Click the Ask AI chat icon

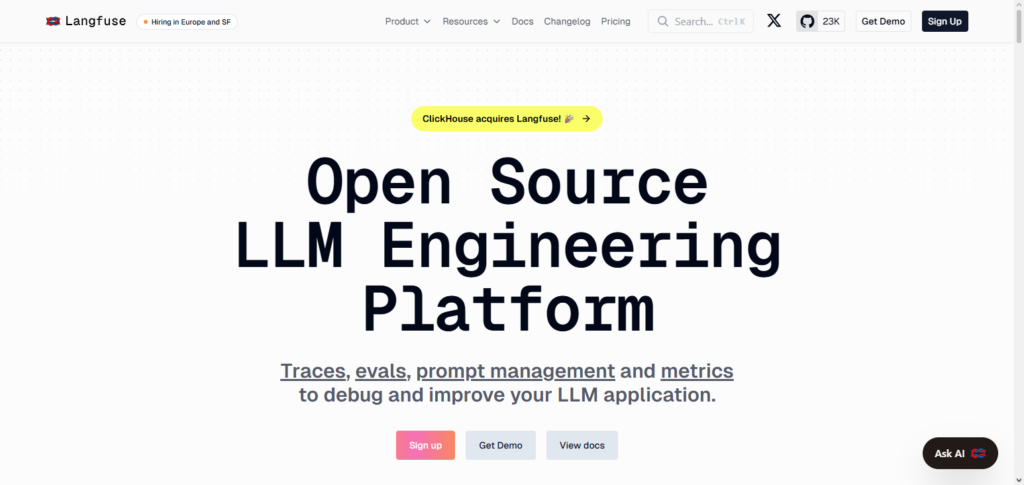[979, 454]
